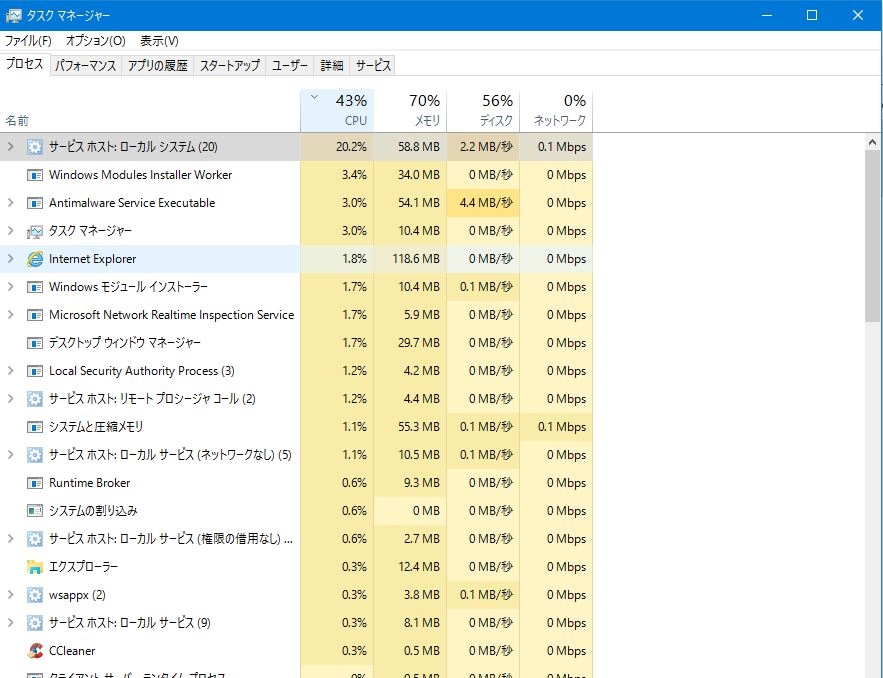Switch to the スタートアップ tab
Image resolution: width=883 pixels, height=678 pixels.
[x=230, y=66]
